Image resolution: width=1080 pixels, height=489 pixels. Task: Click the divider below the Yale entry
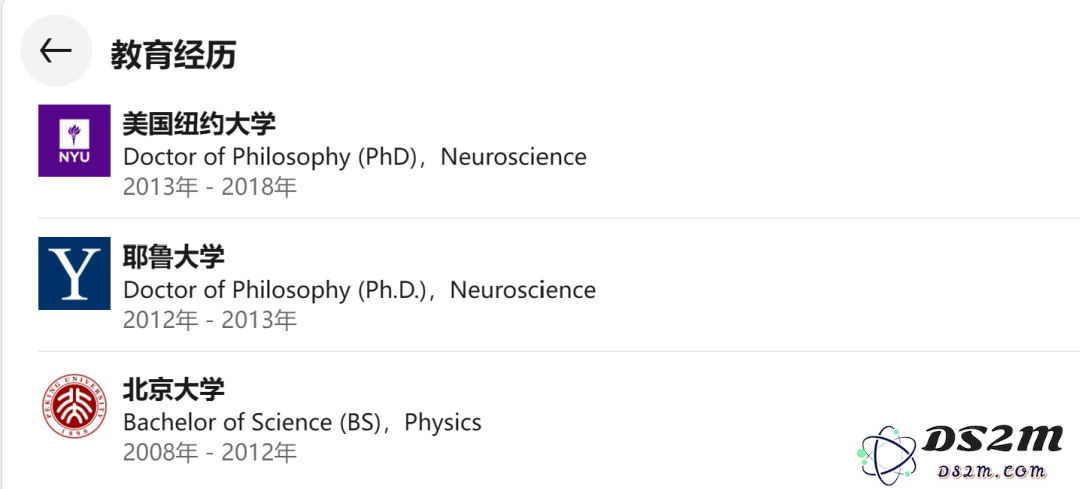pyautogui.click(x=559, y=351)
